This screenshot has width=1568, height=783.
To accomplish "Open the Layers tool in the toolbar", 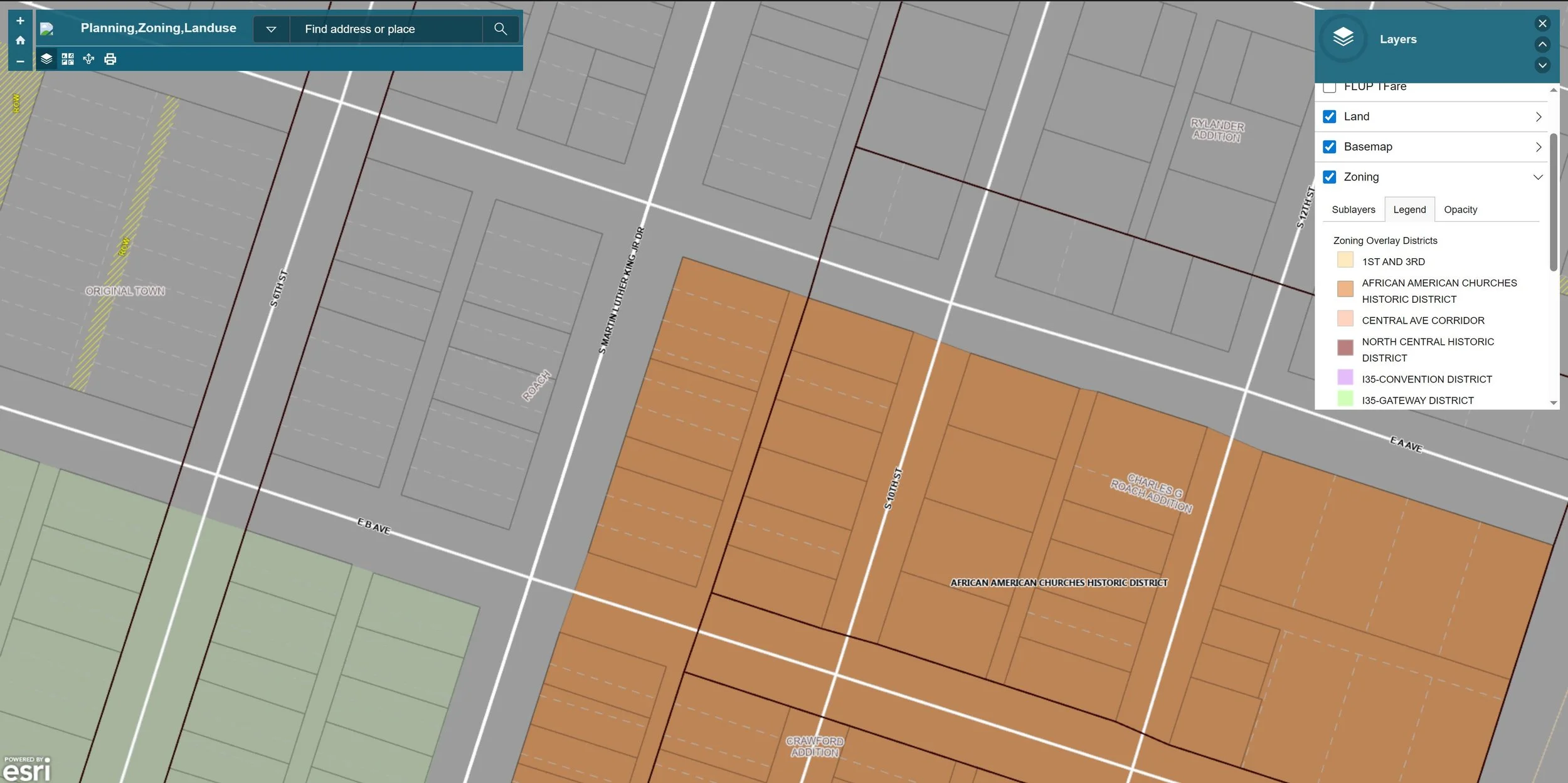I will pos(46,58).
